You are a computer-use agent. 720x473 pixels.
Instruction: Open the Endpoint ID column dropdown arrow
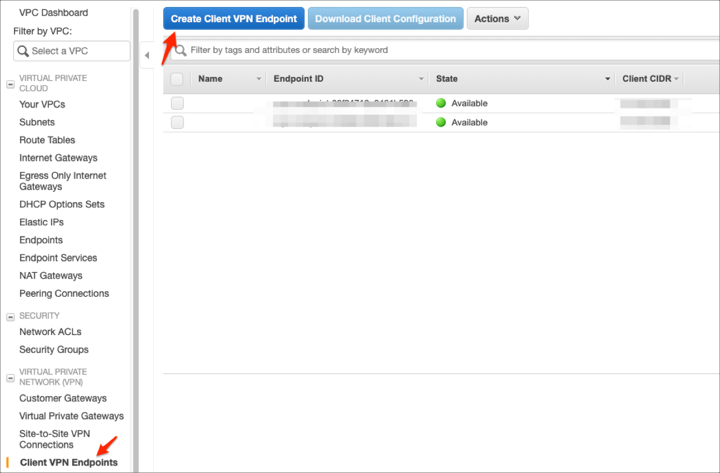pyautogui.click(x=421, y=78)
